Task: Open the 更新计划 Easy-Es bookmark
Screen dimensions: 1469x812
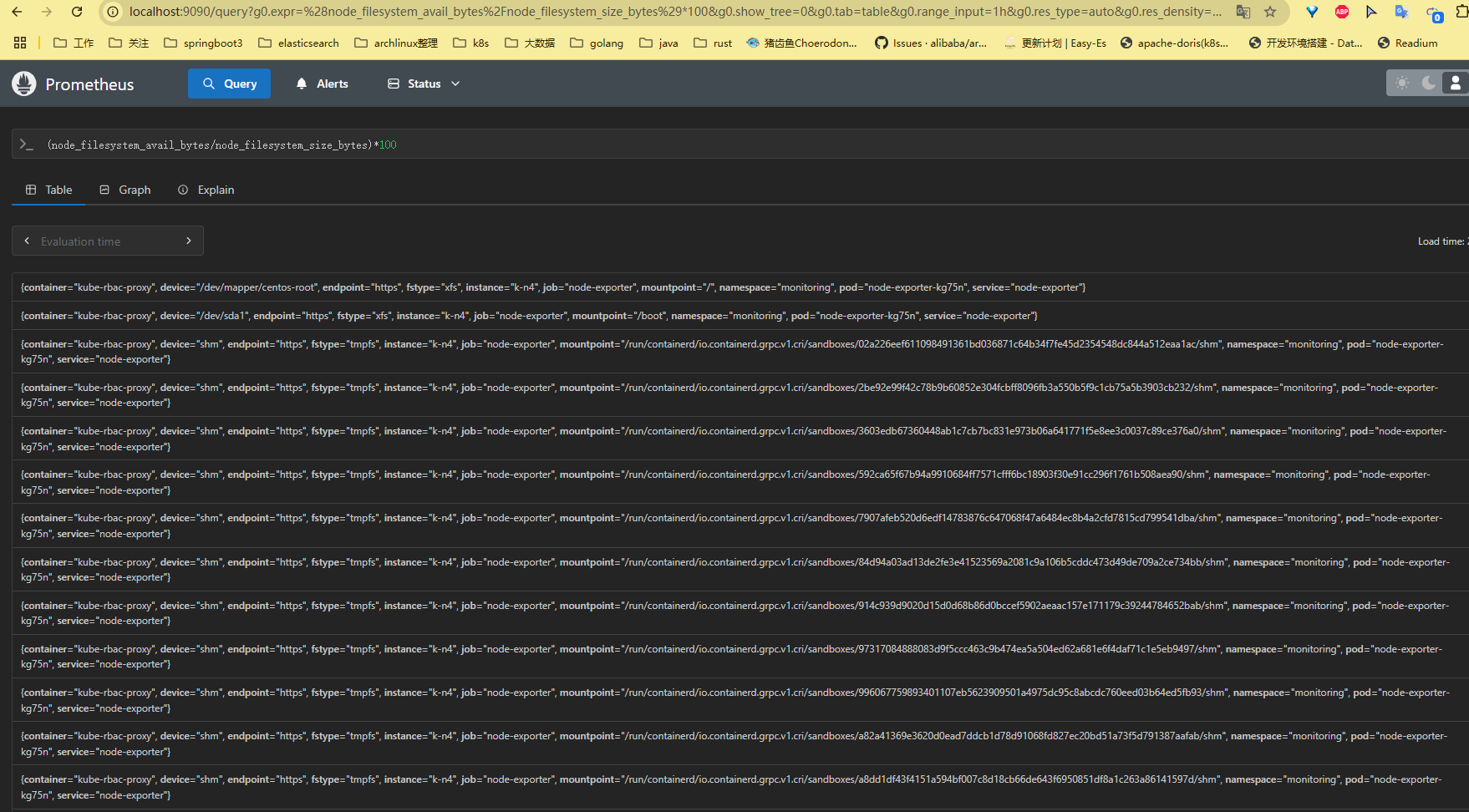Action: tap(1055, 43)
